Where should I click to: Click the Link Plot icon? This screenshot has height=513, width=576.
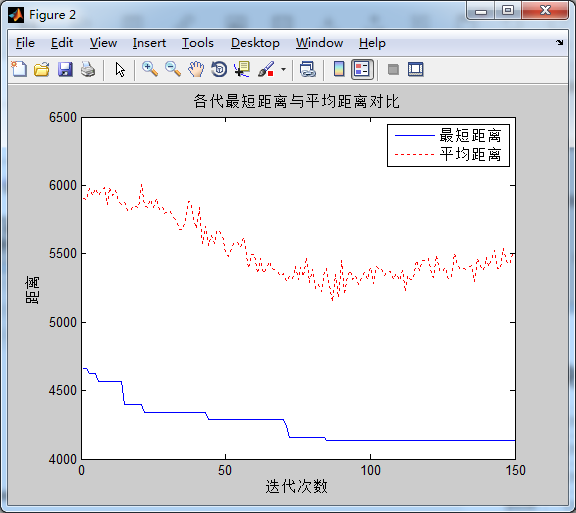(307, 69)
